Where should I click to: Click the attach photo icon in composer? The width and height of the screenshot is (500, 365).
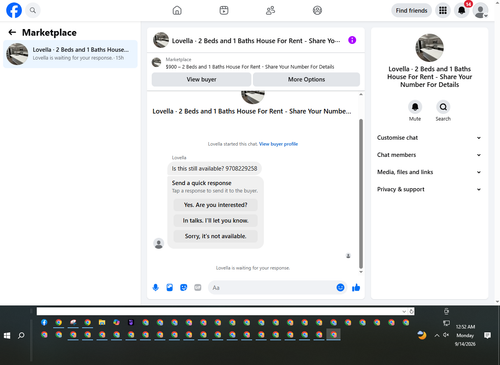point(170,288)
